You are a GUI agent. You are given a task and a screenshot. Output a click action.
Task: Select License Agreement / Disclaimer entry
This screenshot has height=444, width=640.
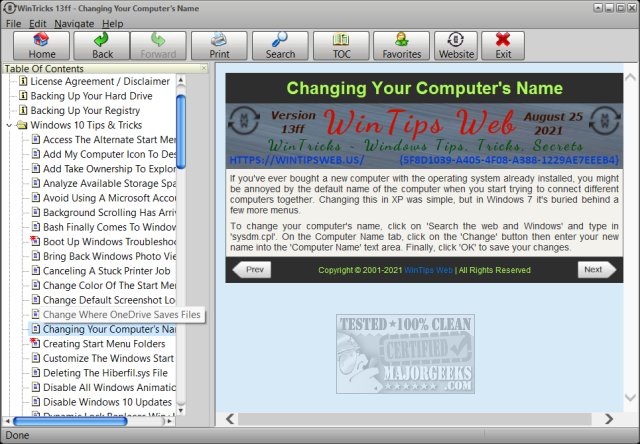click(100, 81)
